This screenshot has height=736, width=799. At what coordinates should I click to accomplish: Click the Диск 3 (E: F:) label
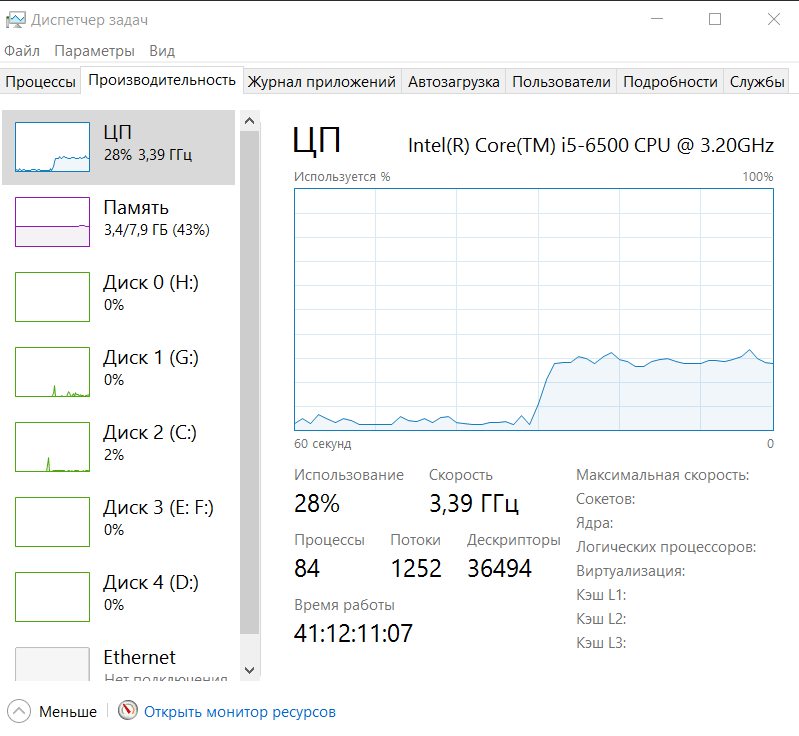[x=158, y=507]
